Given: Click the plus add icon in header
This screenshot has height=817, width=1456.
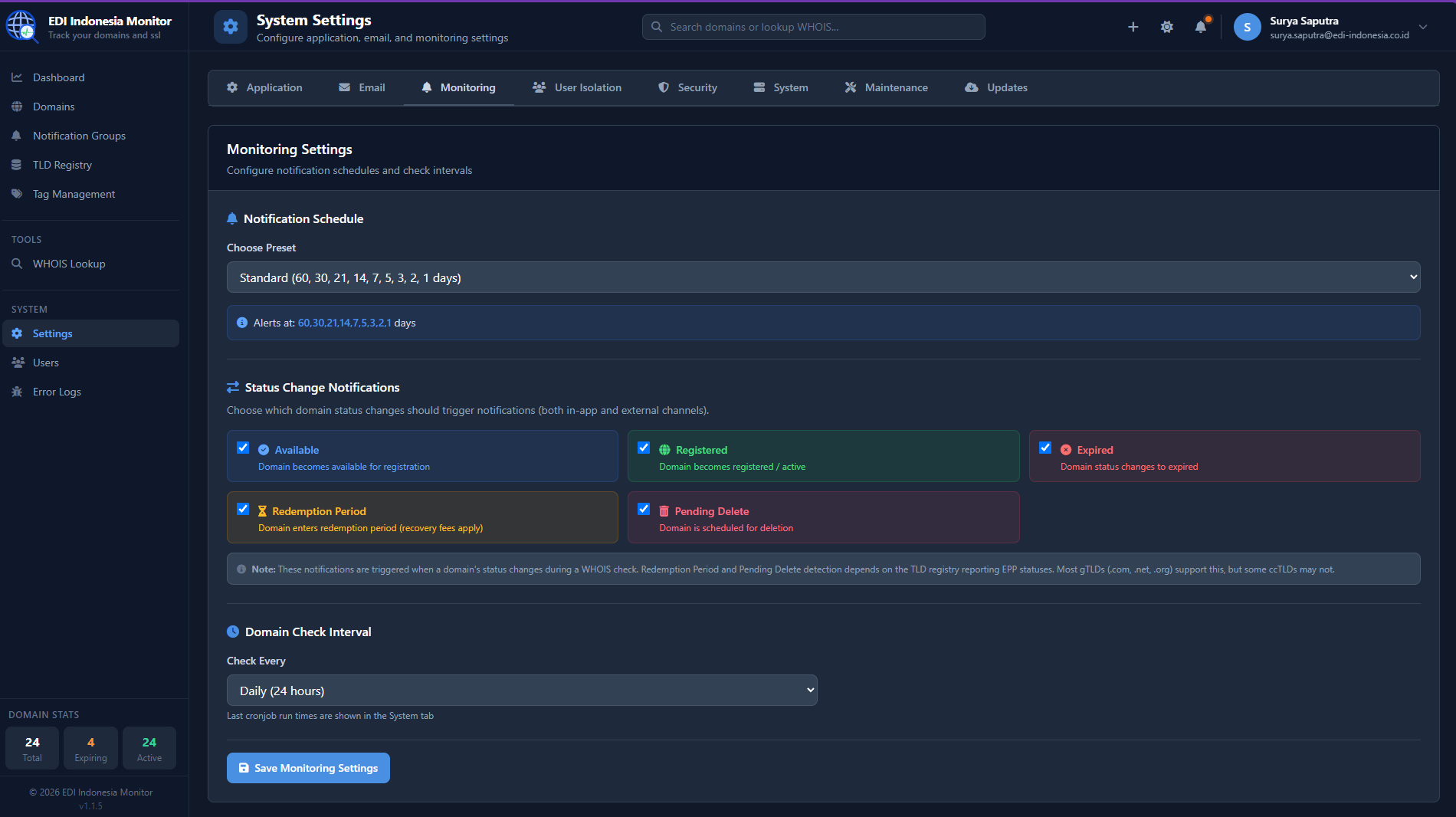Looking at the screenshot, I should (x=1133, y=27).
